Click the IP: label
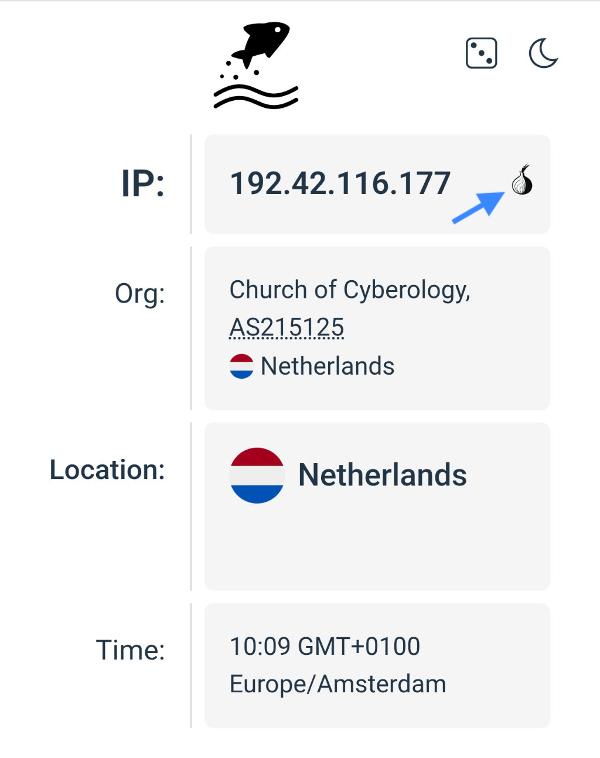This screenshot has width=600, height=758. (142, 184)
